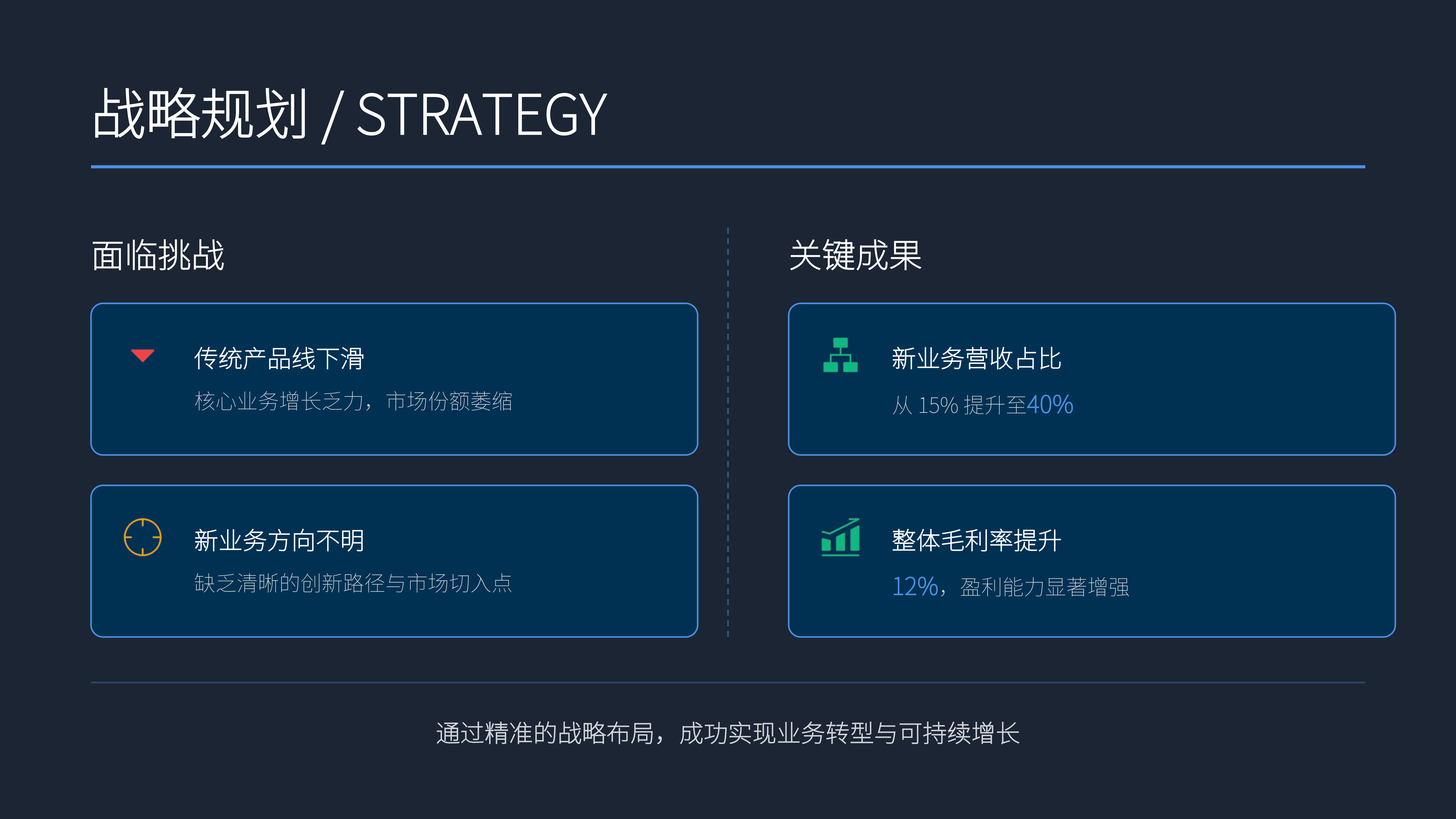1456x819 pixels.
Task: Click the blue underline beneath the title
Action: click(x=728, y=167)
